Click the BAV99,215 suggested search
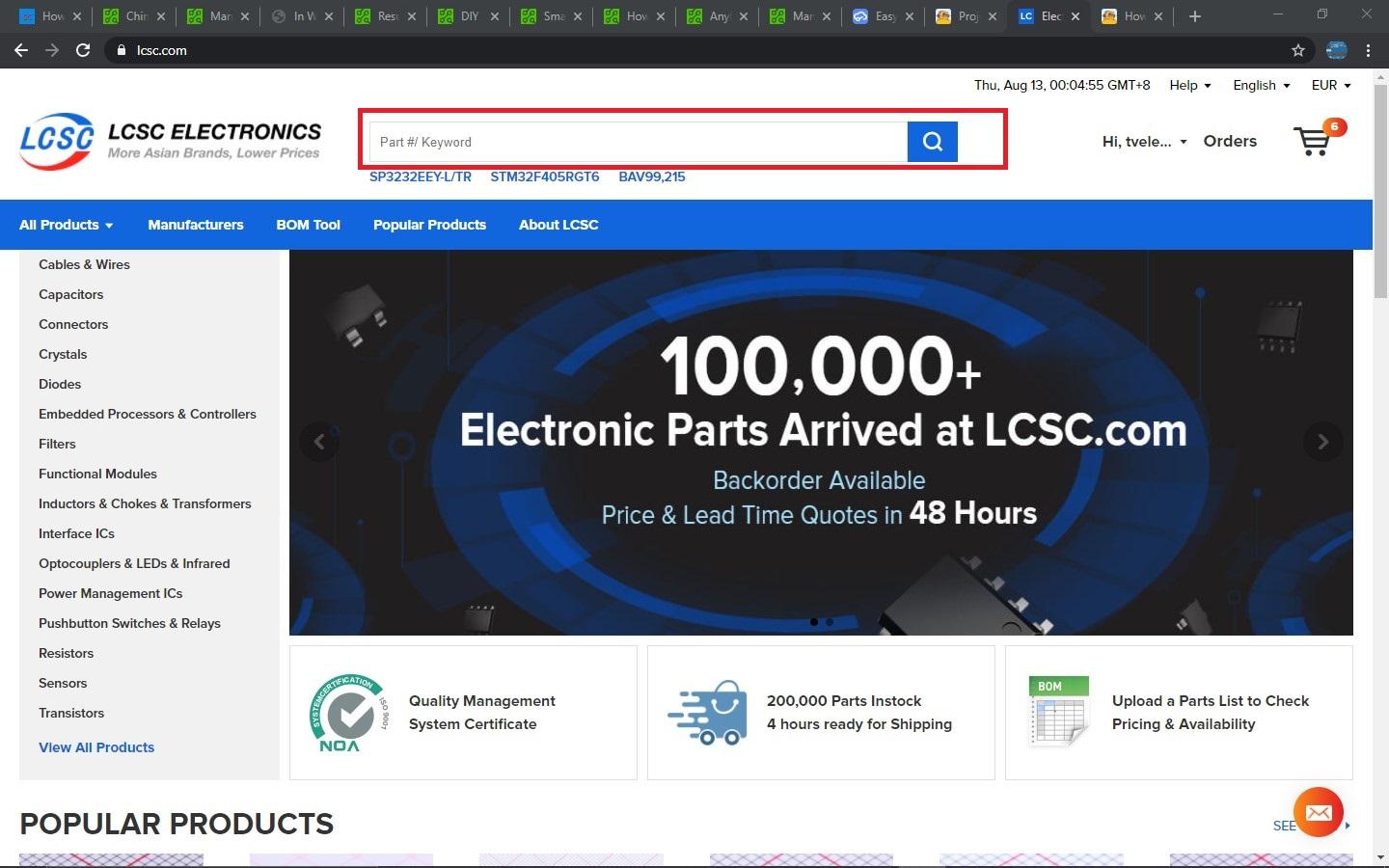The image size is (1389, 868). (x=652, y=176)
